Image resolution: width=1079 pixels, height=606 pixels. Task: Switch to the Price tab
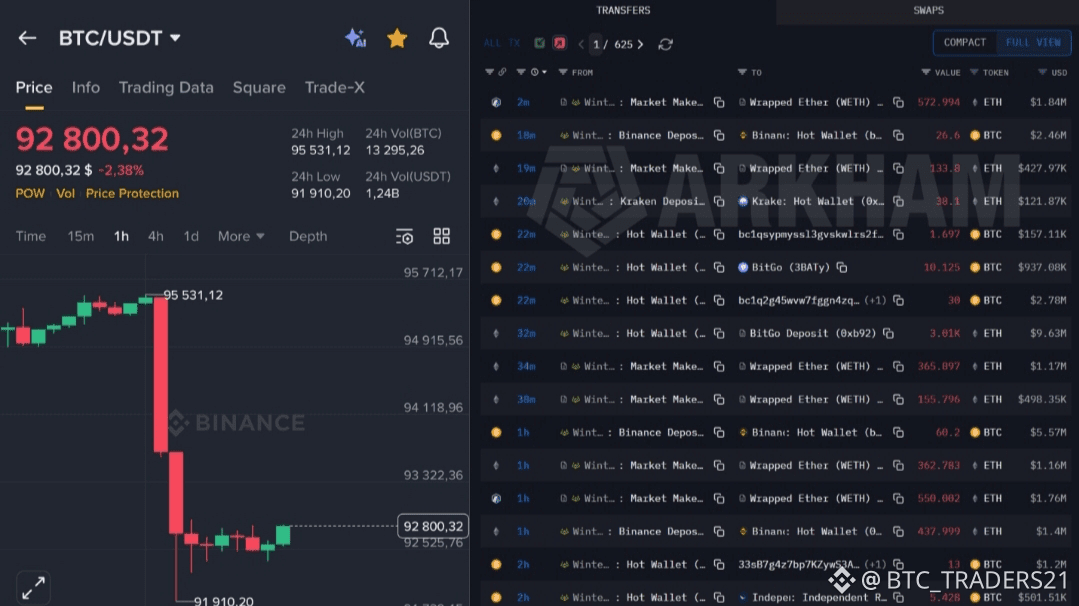pyautogui.click(x=34, y=87)
